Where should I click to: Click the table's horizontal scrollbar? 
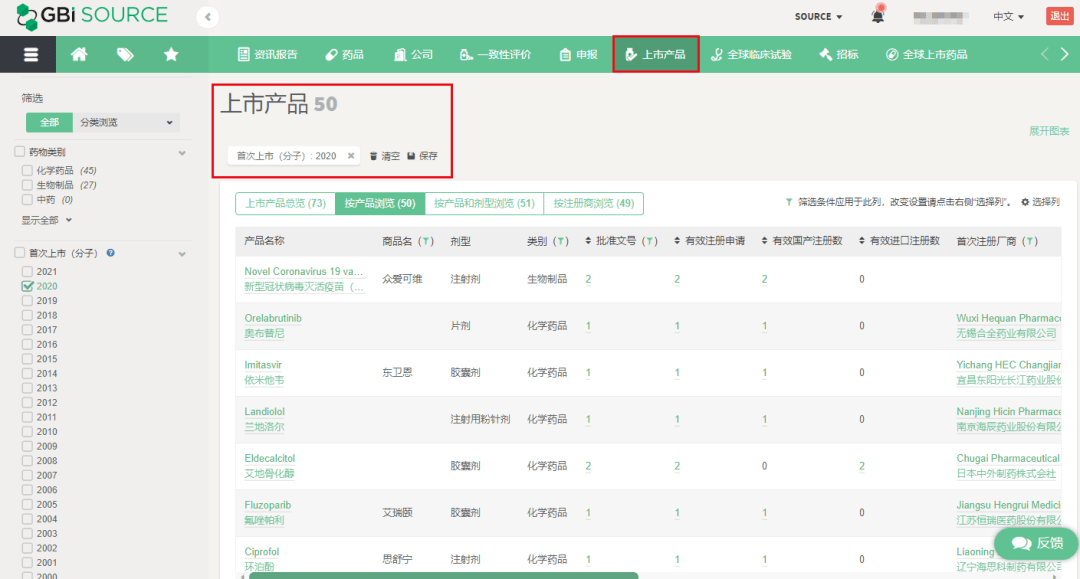444,576
